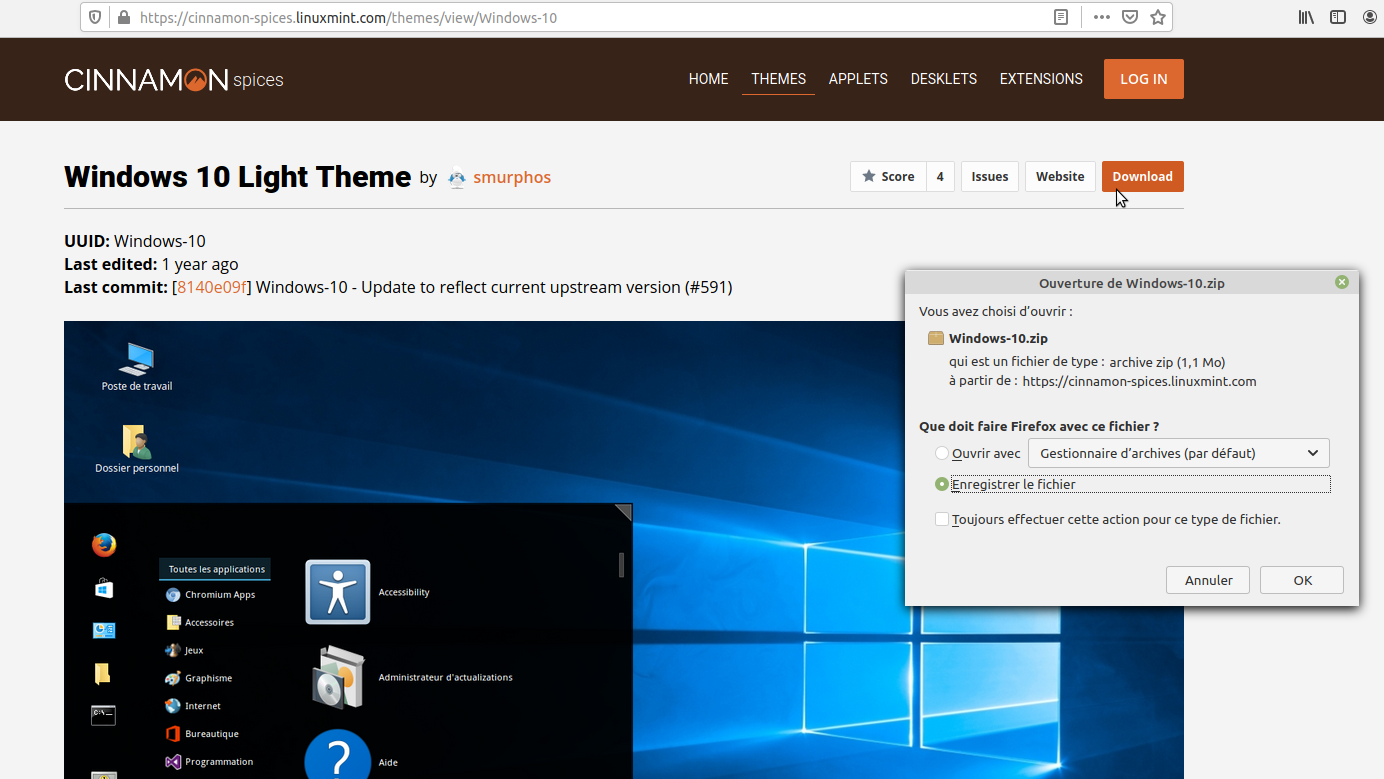Click the Firefox shield tracking protection icon
1384x779 pixels.
(95, 17)
